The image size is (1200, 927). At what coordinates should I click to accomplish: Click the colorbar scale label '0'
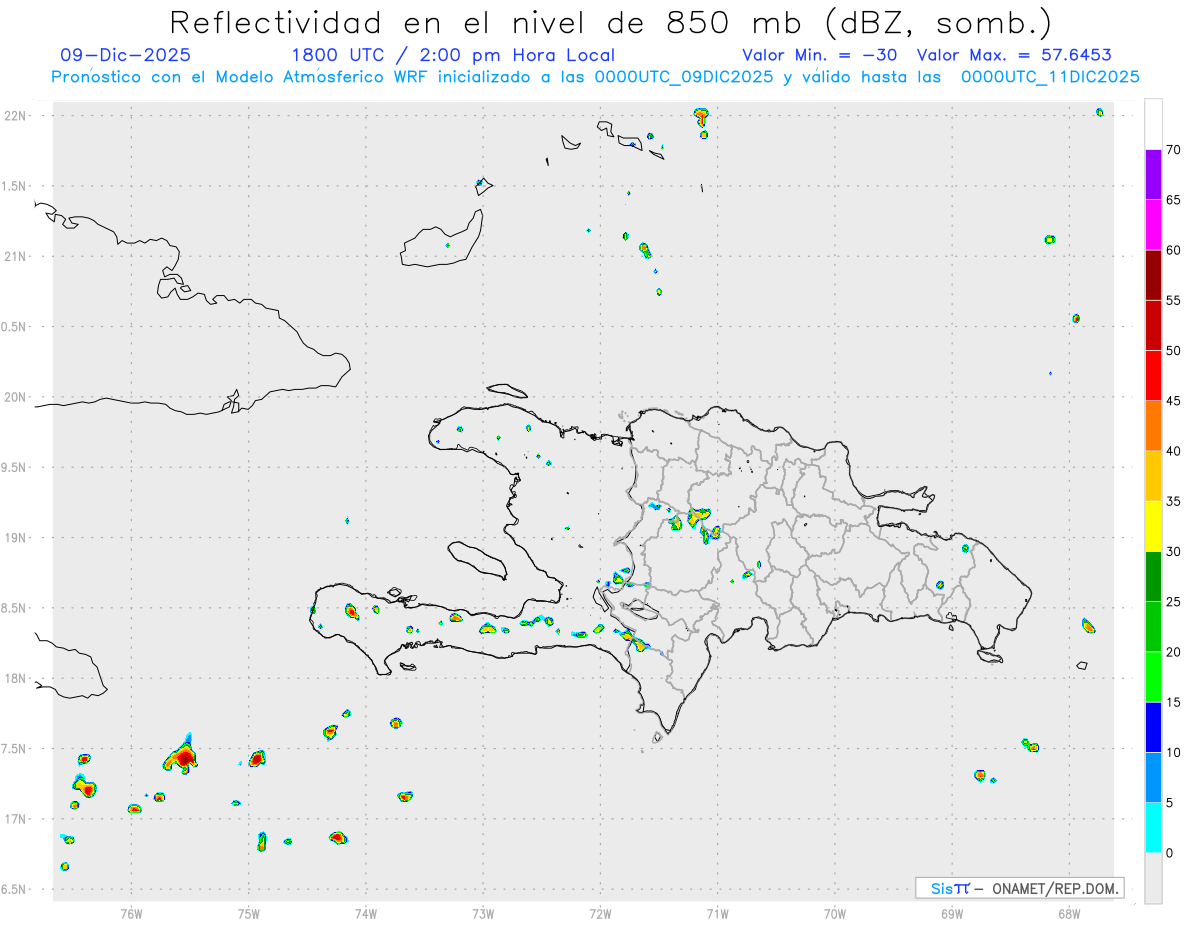click(x=1170, y=853)
